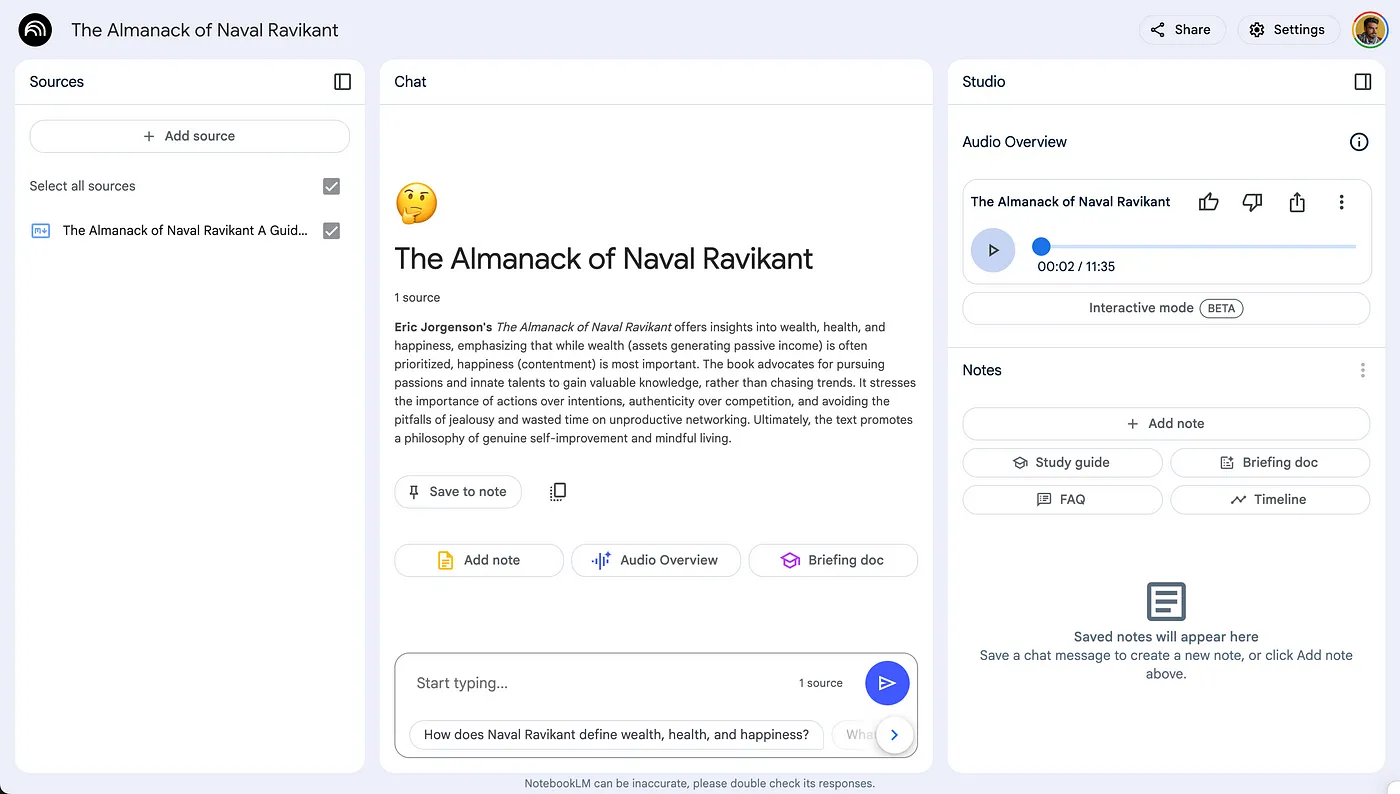Click Add note in the Studio panel

coord(1166,424)
